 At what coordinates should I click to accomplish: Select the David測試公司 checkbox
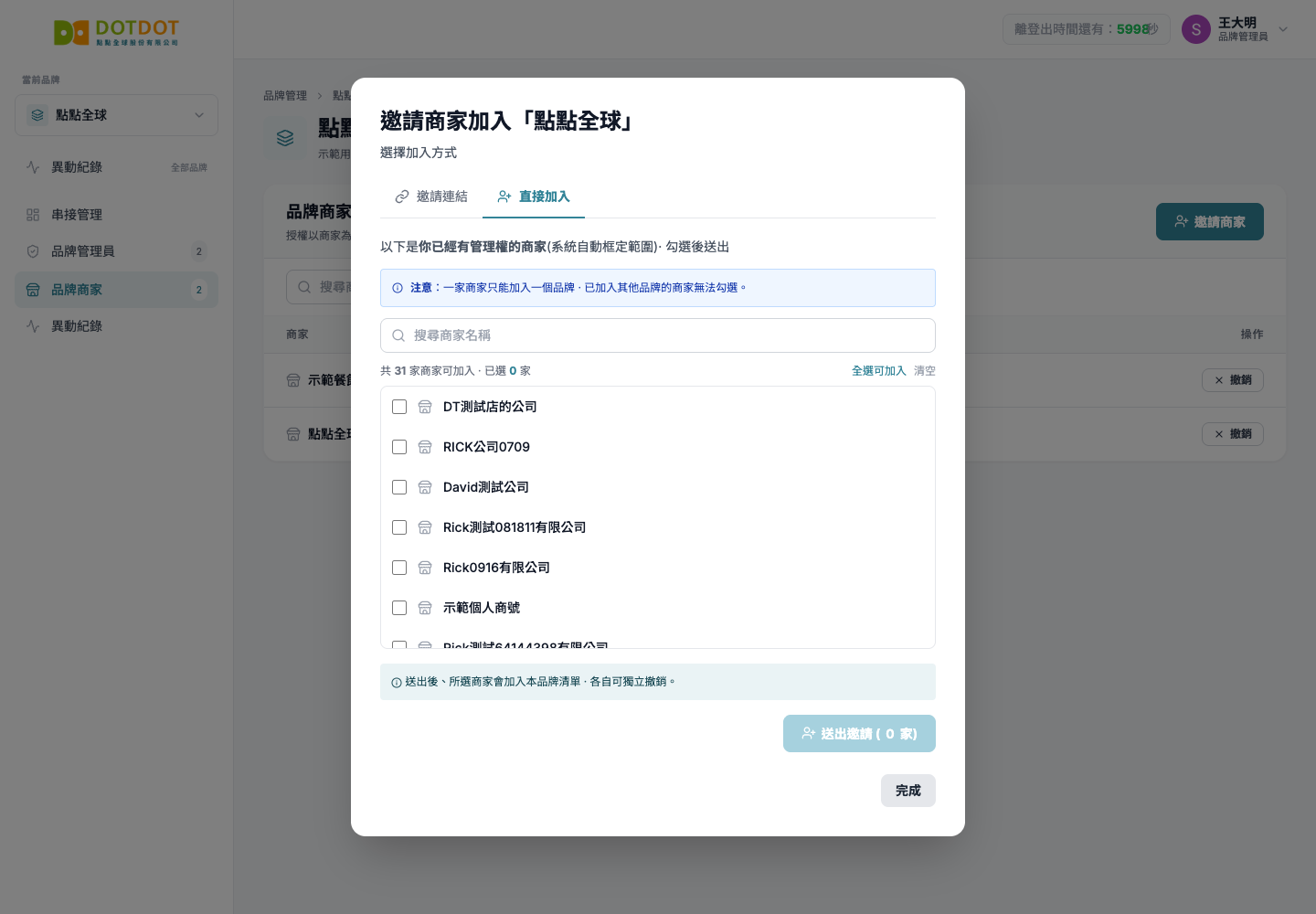click(399, 487)
